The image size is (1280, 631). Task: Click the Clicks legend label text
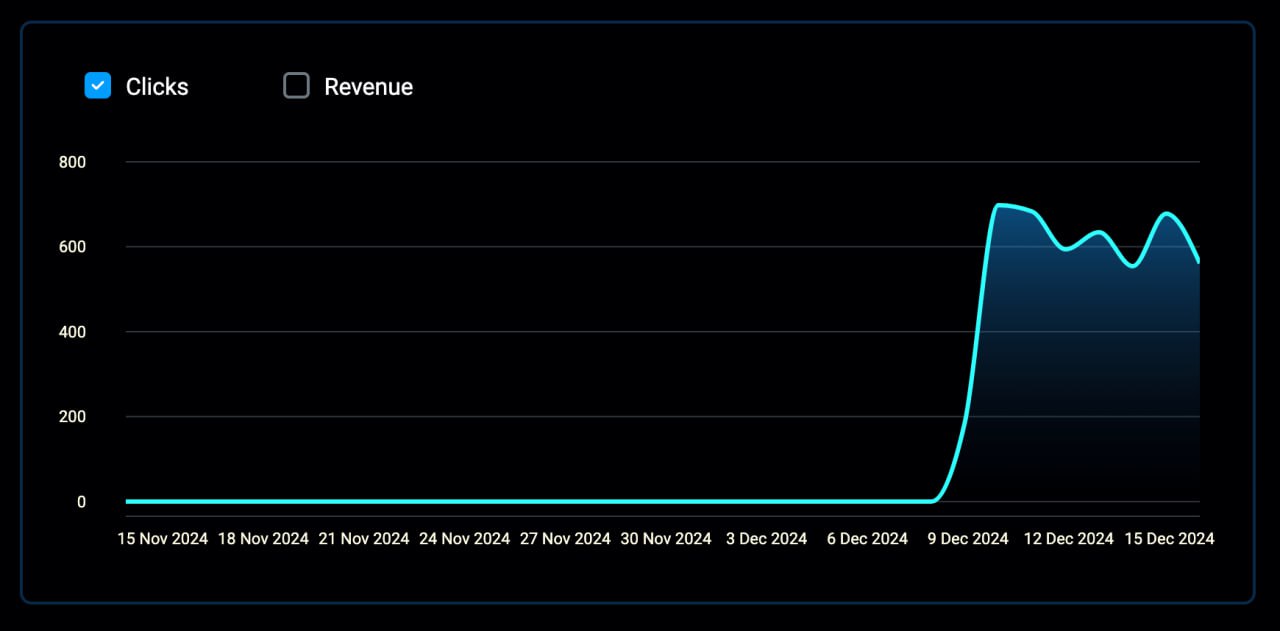157,87
